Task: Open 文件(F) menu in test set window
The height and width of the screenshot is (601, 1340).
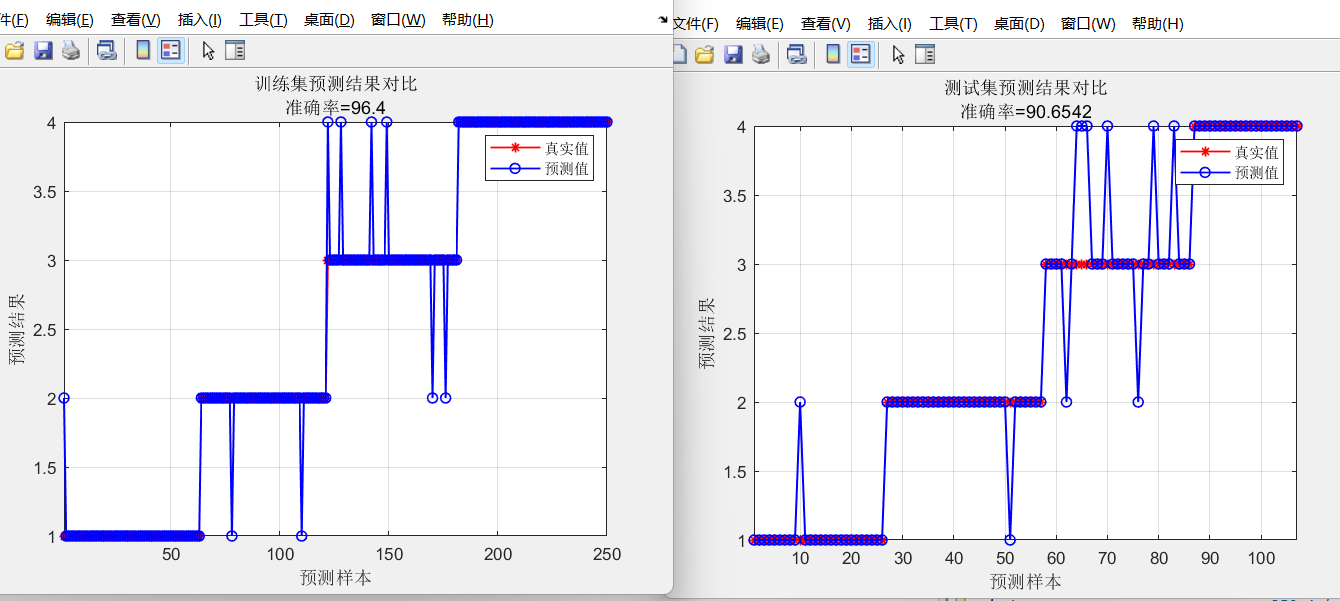Action: click(696, 24)
